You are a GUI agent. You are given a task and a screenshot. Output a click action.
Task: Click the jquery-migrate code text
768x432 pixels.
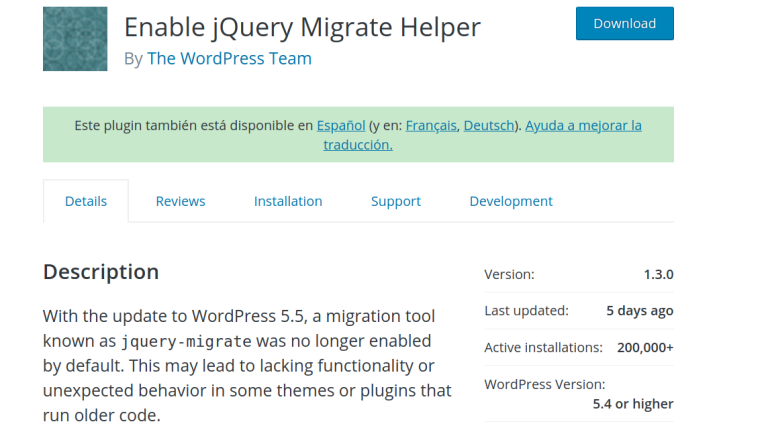click(x=186, y=341)
